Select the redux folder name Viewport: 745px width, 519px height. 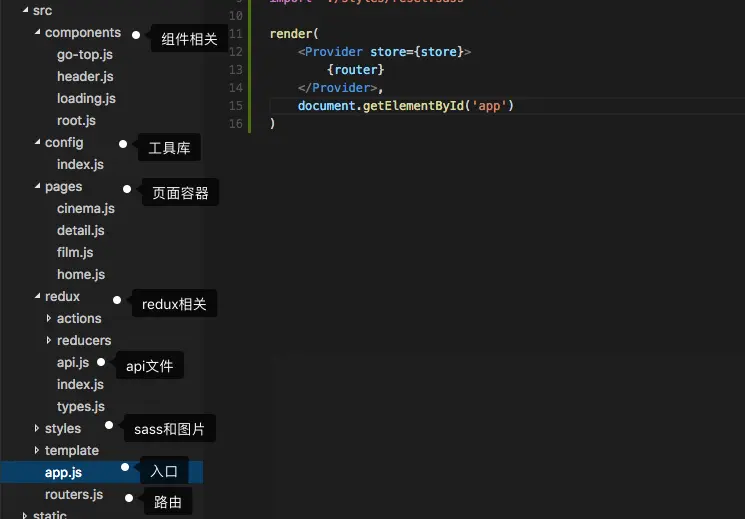(62, 296)
